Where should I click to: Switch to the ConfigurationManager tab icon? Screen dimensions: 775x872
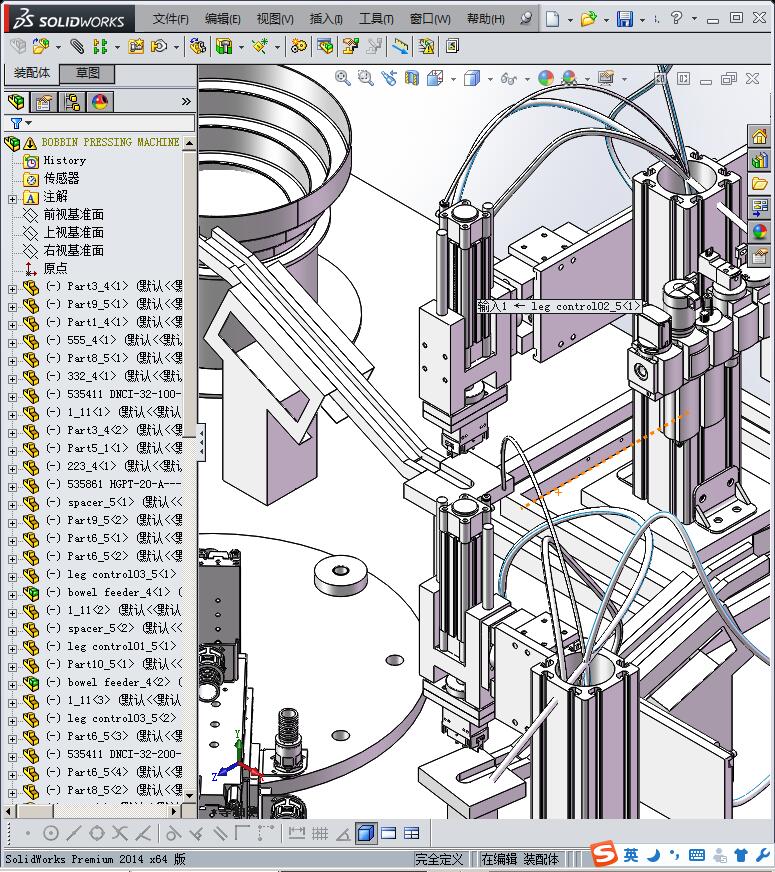(x=71, y=101)
